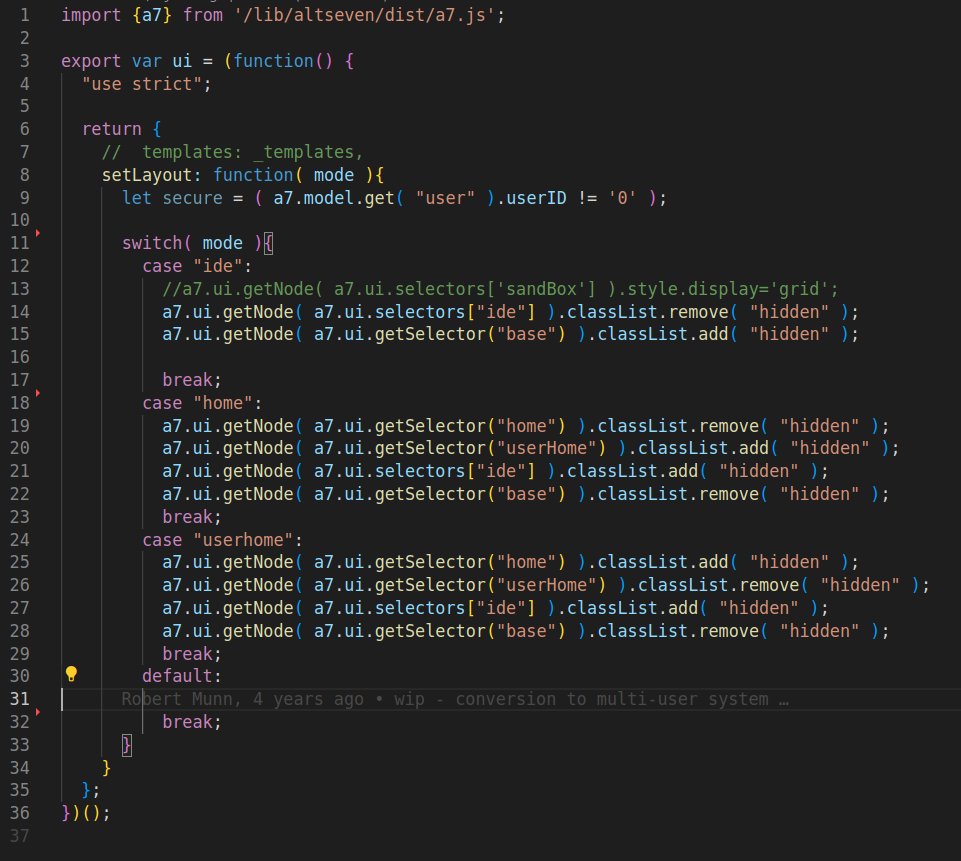961x861 pixels.
Task: Click line number 11 in the gutter
Action: [20, 243]
